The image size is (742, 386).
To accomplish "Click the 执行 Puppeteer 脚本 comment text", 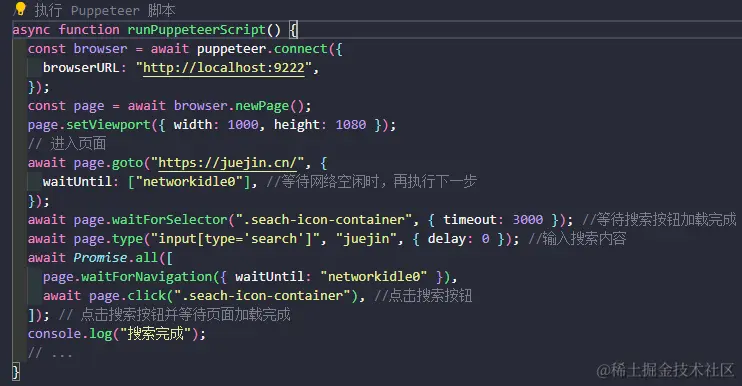I will point(105,10).
